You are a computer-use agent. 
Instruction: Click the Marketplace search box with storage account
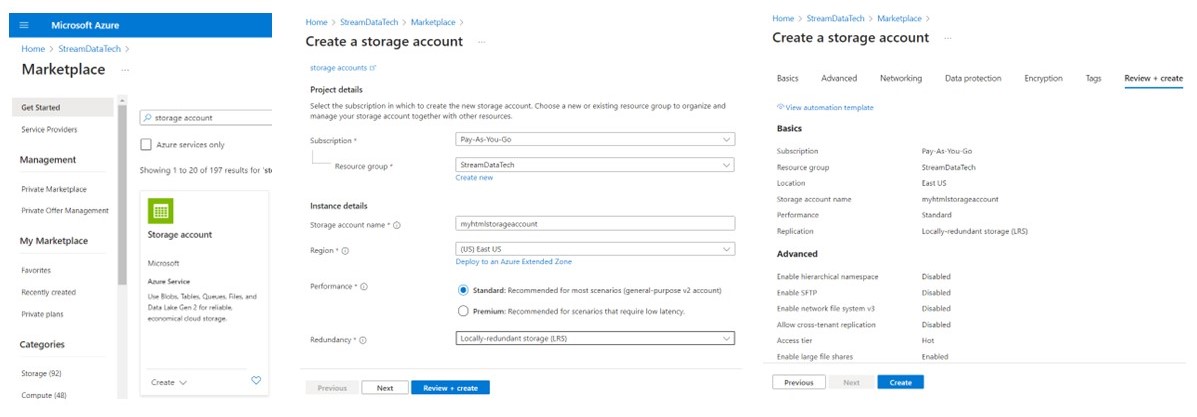(206, 118)
